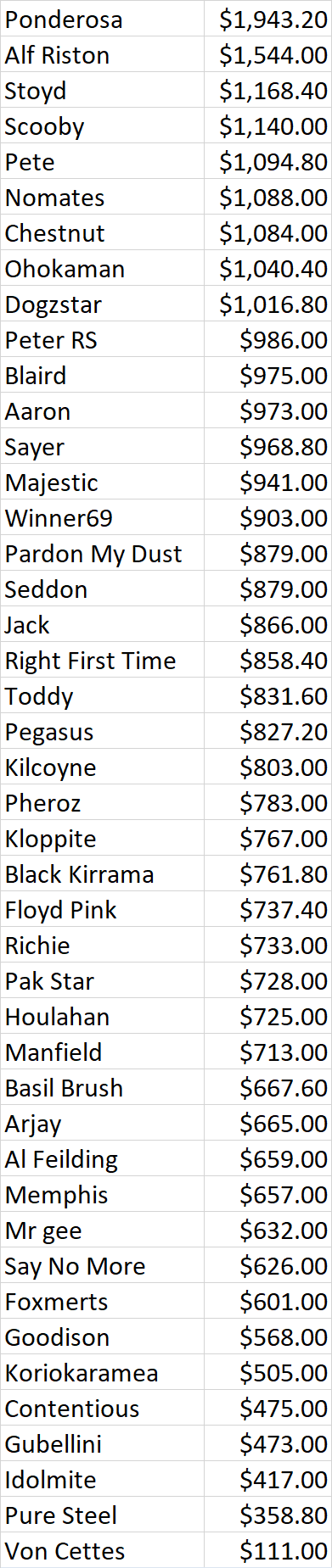Screen dimensions: 332x1568
Task: Click the Black Kirrama cell
Action: coord(102,873)
